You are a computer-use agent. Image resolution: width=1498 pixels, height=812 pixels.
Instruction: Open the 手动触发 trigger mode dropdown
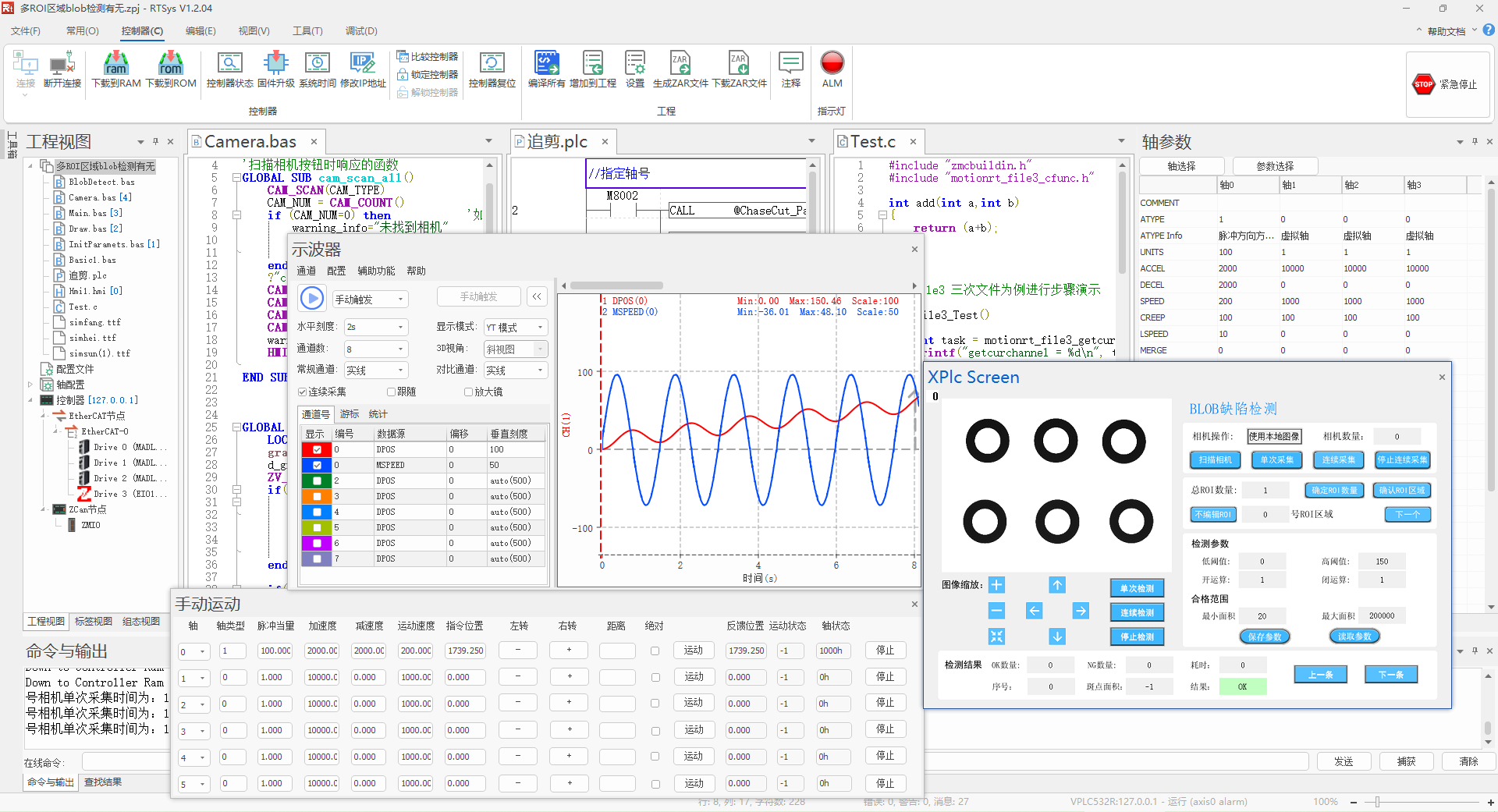click(371, 300)
